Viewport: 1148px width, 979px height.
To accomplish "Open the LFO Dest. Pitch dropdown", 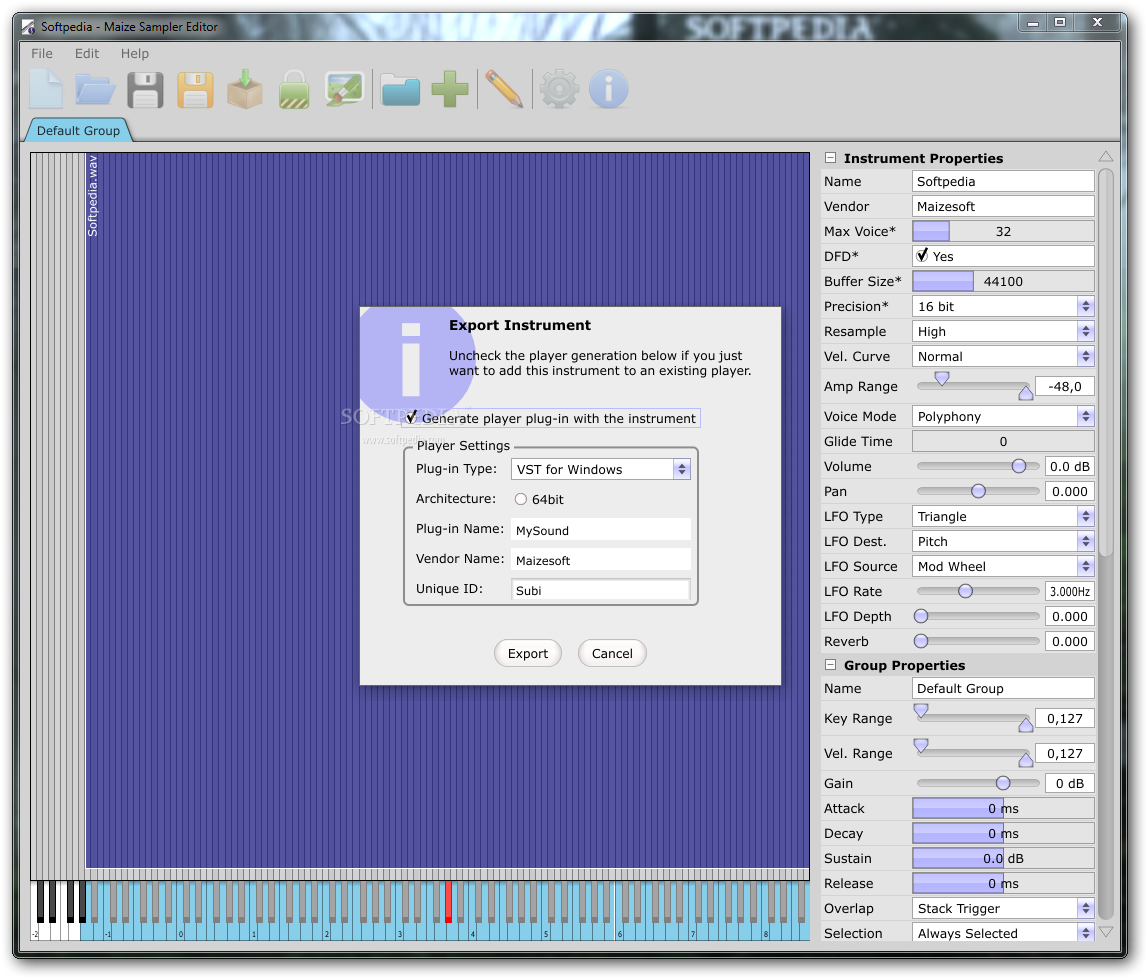I will click(1003, 541).
